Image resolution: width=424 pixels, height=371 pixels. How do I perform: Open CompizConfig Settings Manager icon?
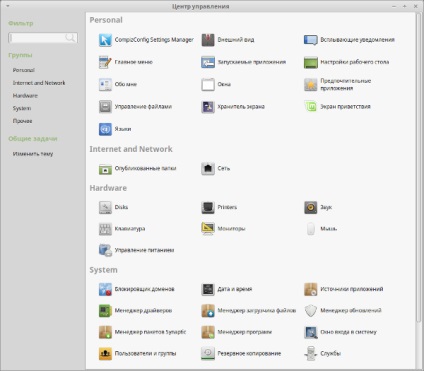pos(105,40)
